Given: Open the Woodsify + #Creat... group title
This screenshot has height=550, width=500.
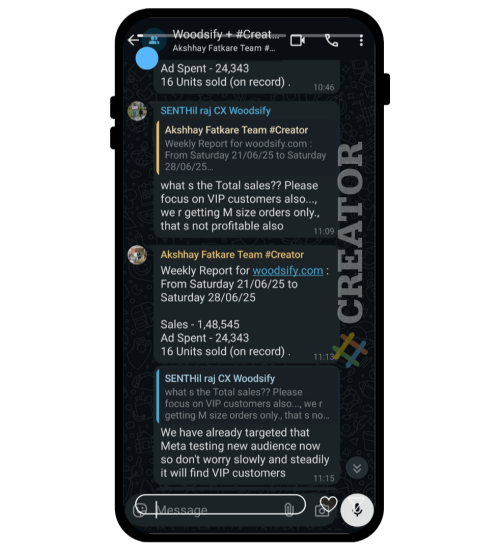Looking at the screenshot, I should pyautogui.click(x=226, y=34).
